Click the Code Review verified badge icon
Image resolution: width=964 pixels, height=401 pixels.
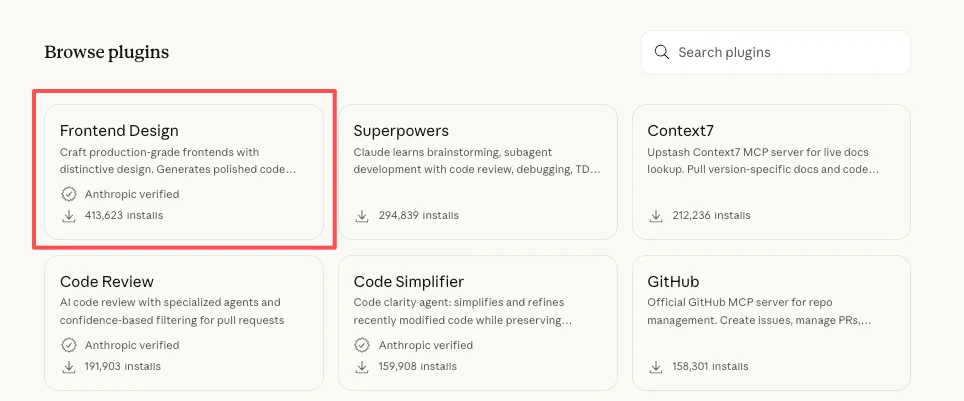coord(69,345)
